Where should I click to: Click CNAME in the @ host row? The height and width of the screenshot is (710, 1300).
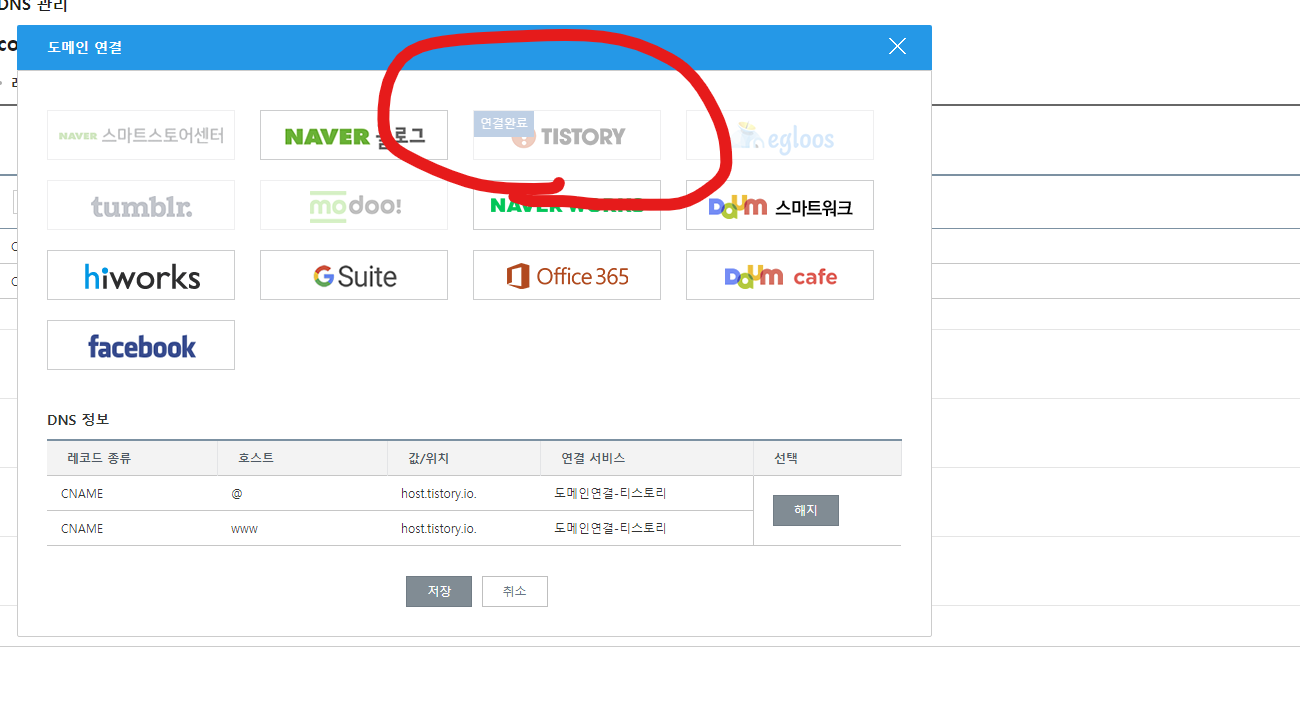point(82,494)
